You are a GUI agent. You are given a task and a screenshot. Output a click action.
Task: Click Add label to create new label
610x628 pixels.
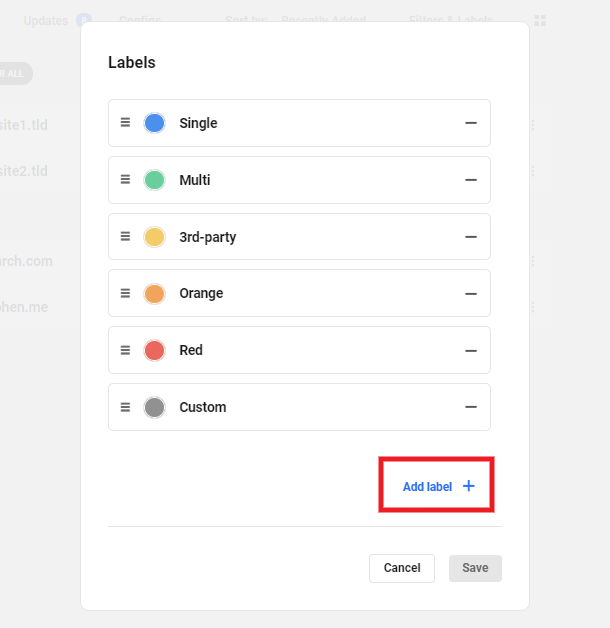pyautogui.click(x=437, y=486)
